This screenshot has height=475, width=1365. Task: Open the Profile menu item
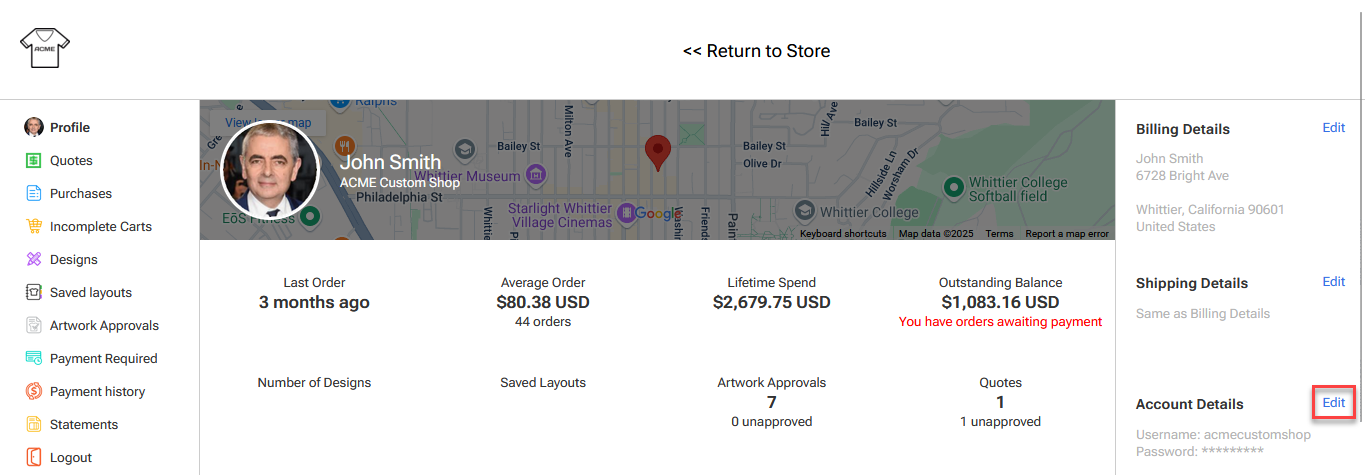point(70,128)
